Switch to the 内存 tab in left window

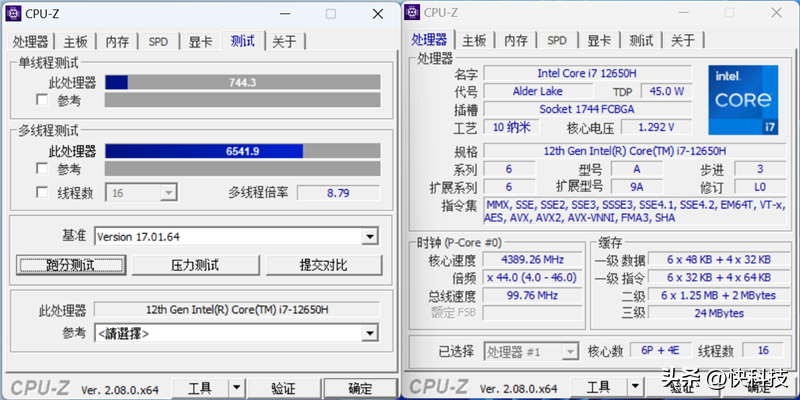pos(117,41)
